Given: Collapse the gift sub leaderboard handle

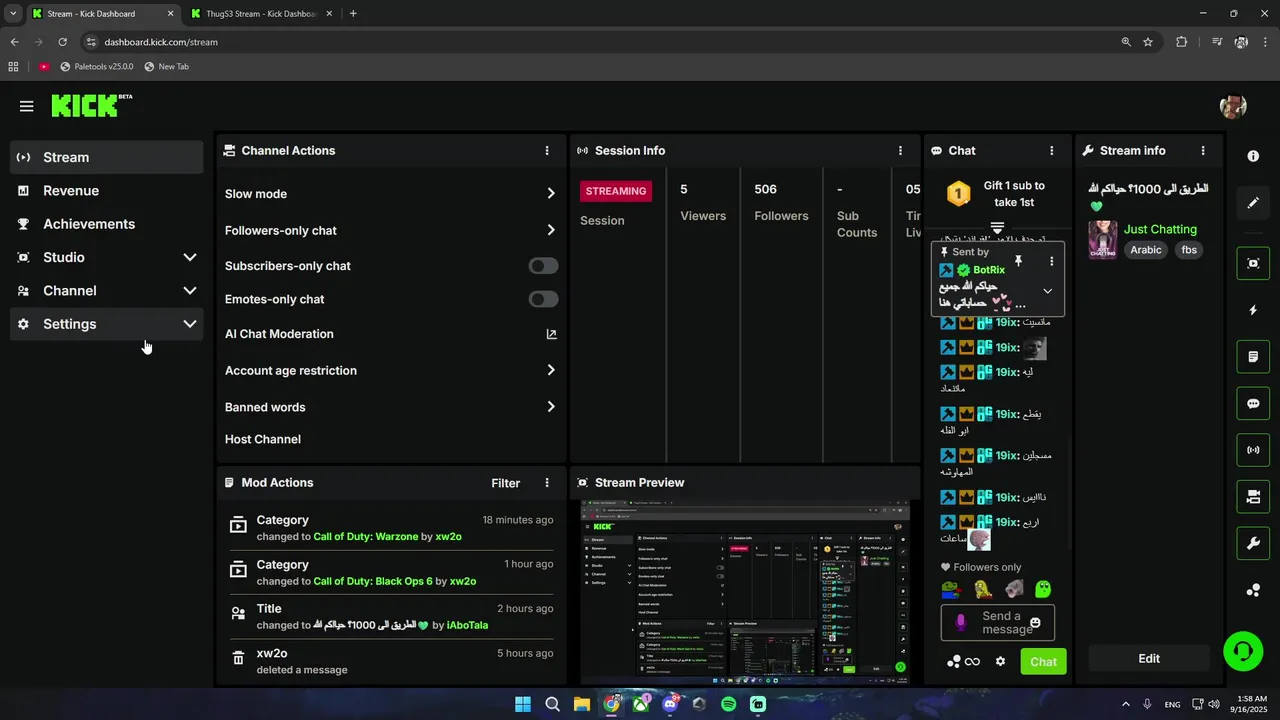Looking at the screenshot, I should (997, 228).
